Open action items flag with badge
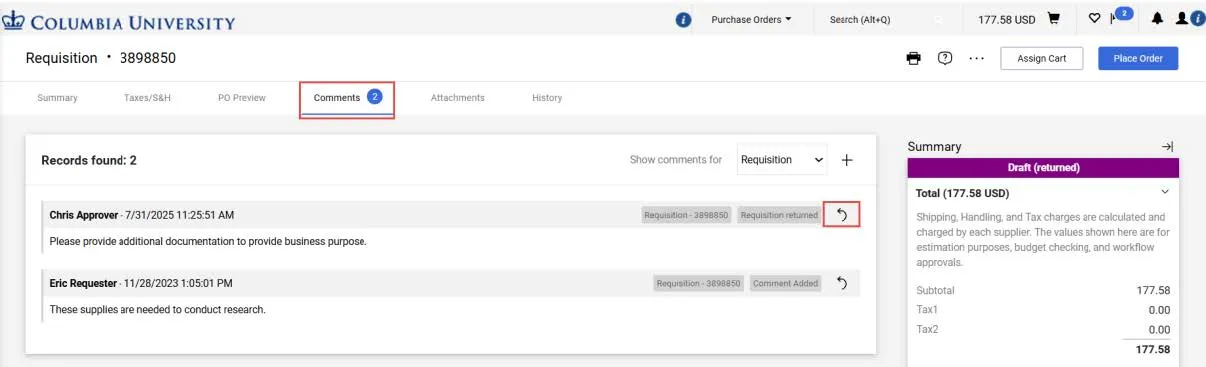 click(x=1120, y=16)
